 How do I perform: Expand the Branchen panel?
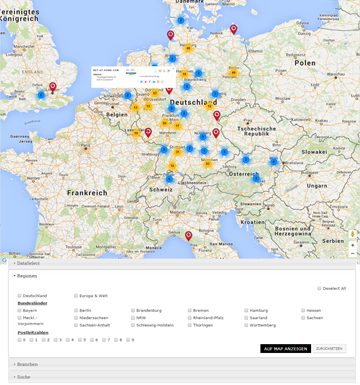[x=182, y=364]
